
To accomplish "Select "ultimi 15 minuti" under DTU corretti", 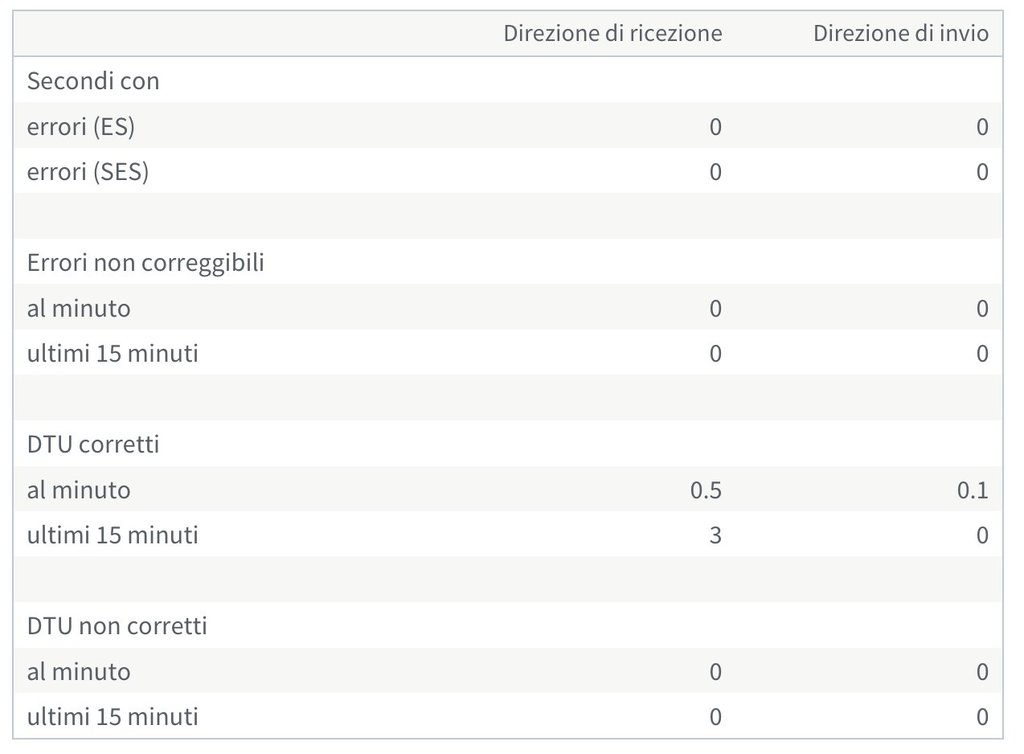I will coord(112,535).
